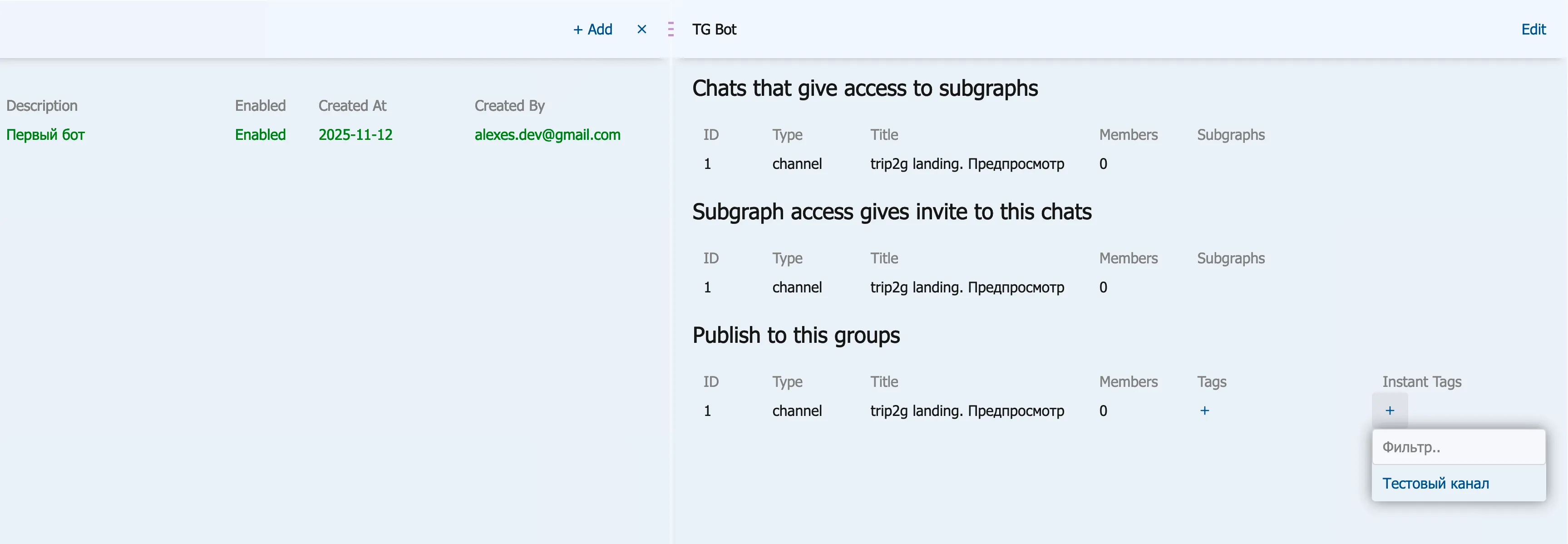Select channel row under Chats that give access

pyautogui.click(x=797, y=164)
